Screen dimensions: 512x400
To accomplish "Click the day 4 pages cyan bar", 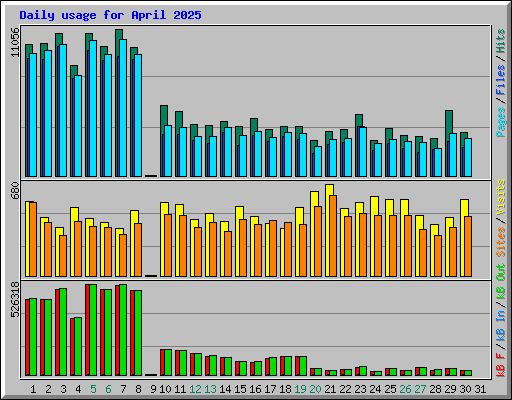I will coord(78,126).
